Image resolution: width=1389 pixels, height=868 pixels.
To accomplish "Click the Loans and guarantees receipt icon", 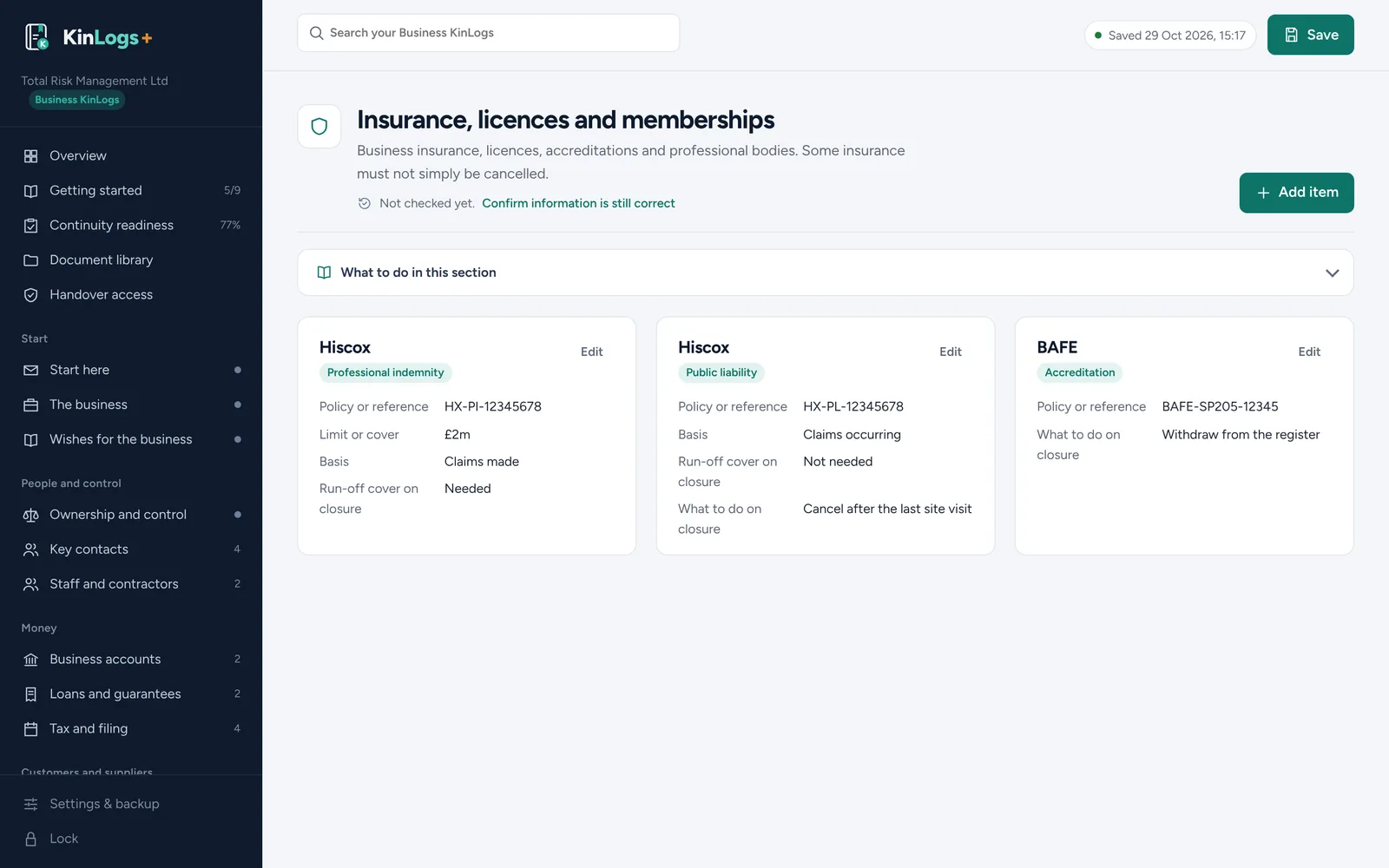I will [31, 694].
